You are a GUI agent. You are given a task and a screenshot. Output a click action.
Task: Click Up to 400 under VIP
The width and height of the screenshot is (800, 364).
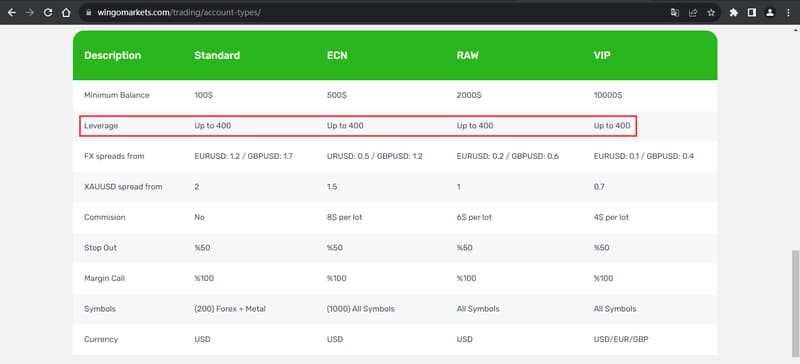click(x=612, y=126)
